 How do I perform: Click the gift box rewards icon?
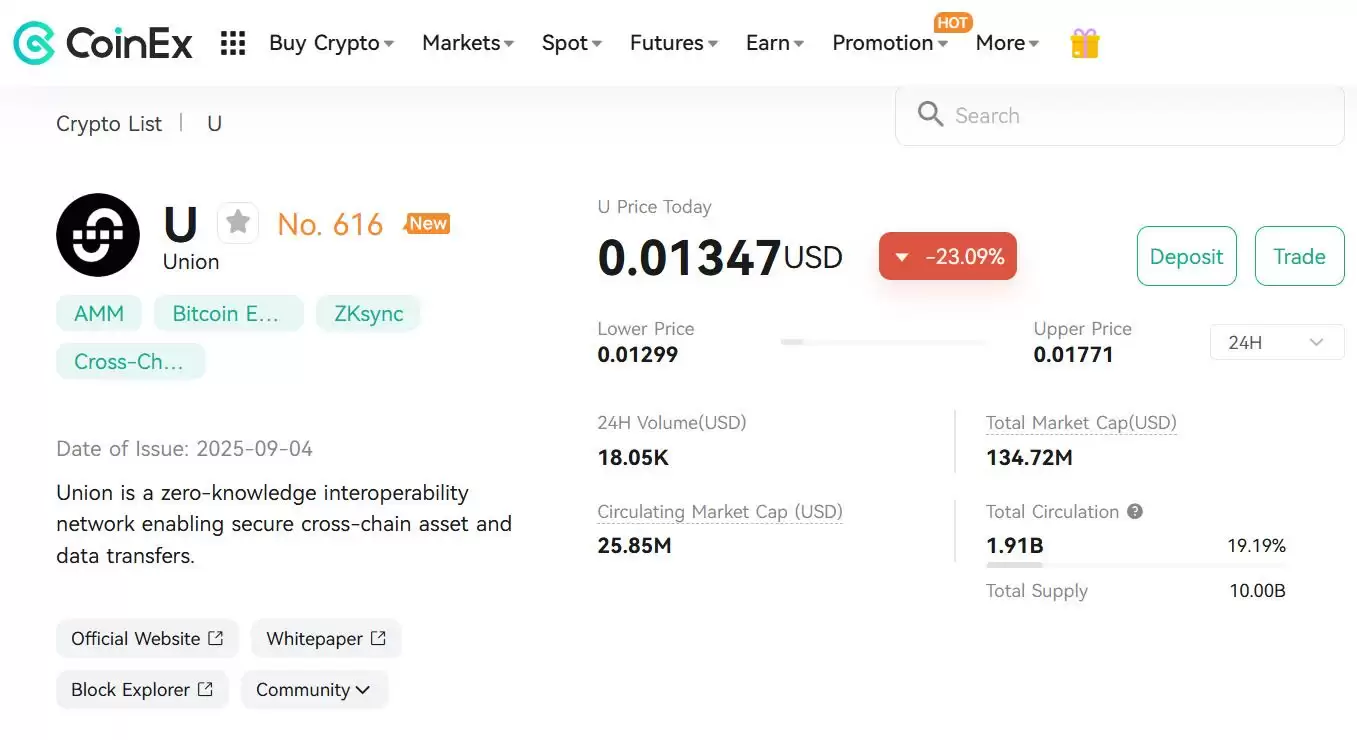click(1085, 43)
